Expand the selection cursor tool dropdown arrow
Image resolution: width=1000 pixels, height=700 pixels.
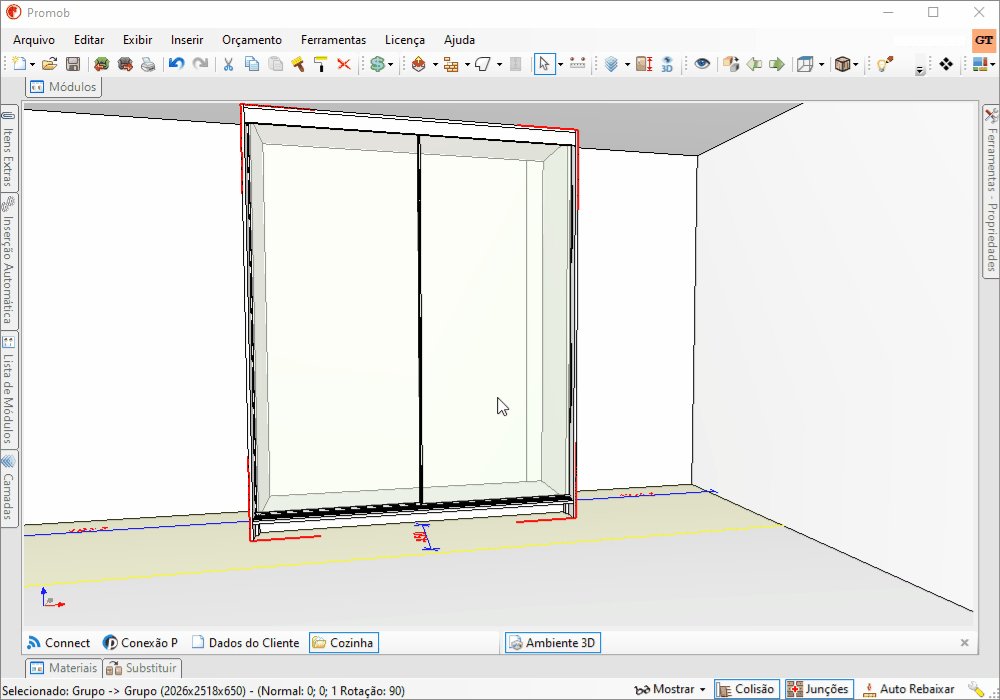coord(560,65)
